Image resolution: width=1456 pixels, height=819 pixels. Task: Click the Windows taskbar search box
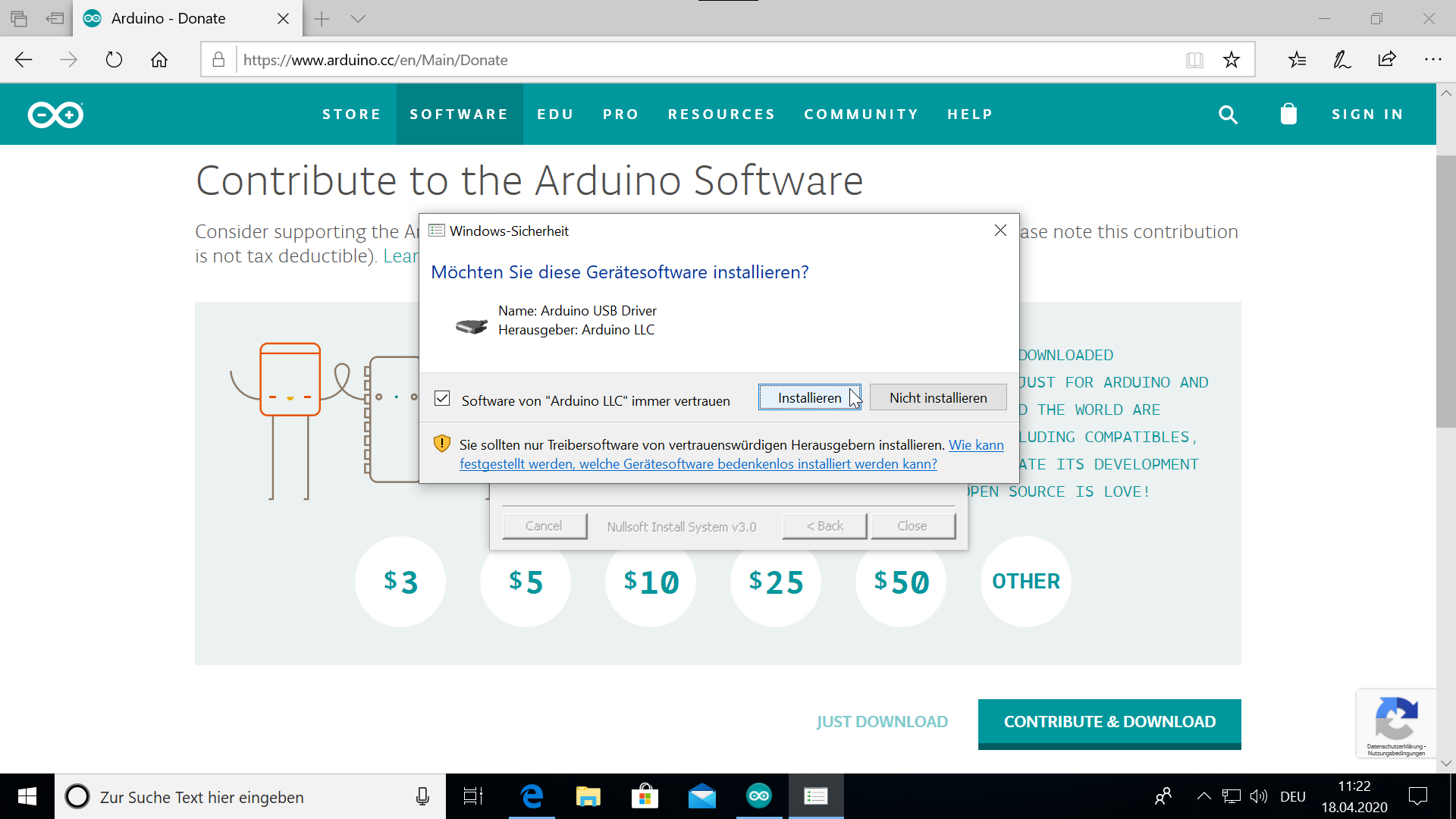point(250,796)
